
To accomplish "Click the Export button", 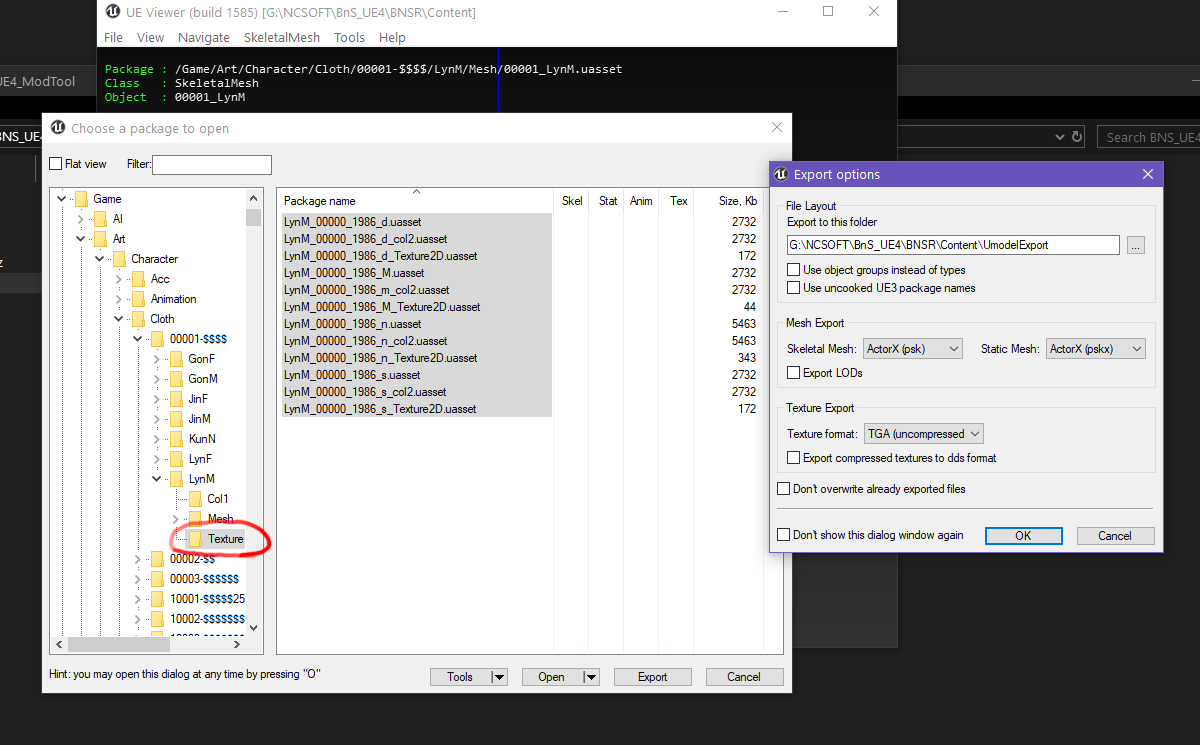I will 653,677.
